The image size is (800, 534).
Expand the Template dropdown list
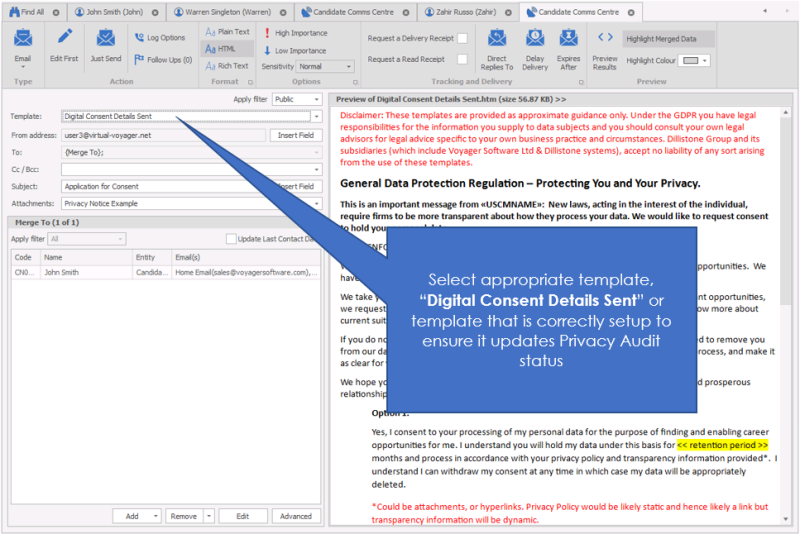[x=316, y=117]
